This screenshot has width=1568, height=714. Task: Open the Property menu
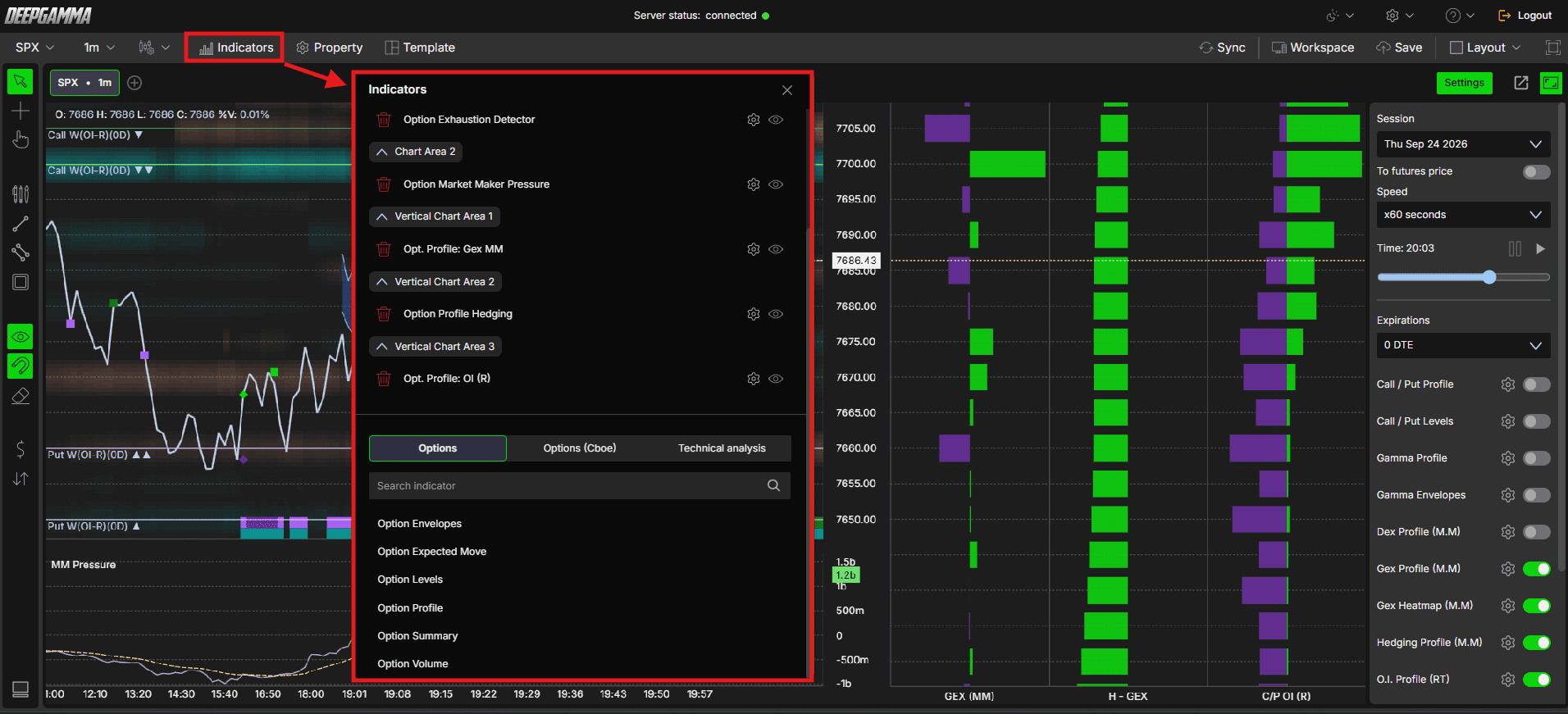tap(329, 48)
